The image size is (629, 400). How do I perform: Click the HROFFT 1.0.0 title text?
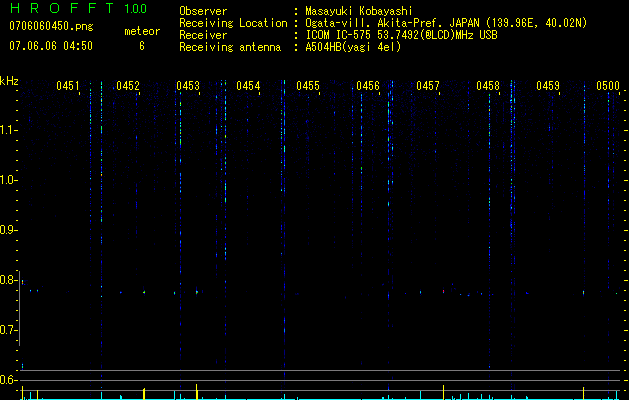coord(78,8)
